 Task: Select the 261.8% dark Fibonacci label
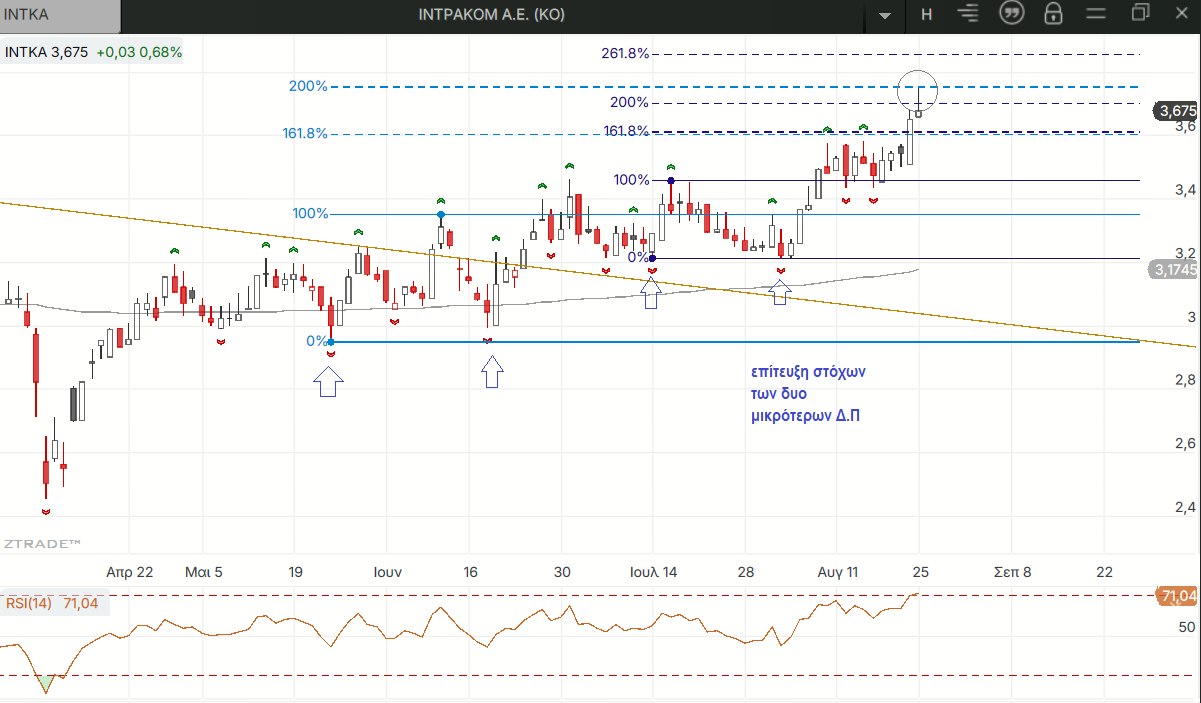(x=626, y=53)
